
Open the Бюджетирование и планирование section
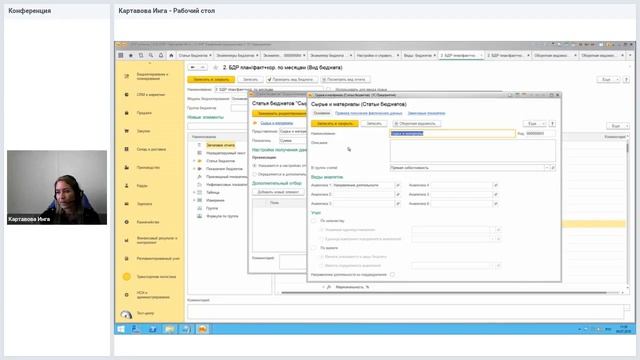152,76
